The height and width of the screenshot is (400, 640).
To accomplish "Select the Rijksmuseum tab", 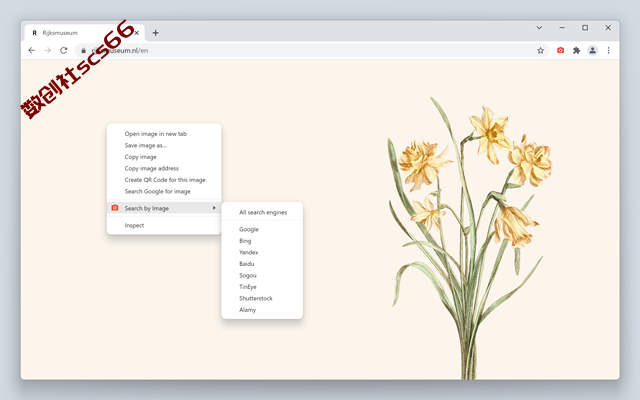I will (84, 33).
